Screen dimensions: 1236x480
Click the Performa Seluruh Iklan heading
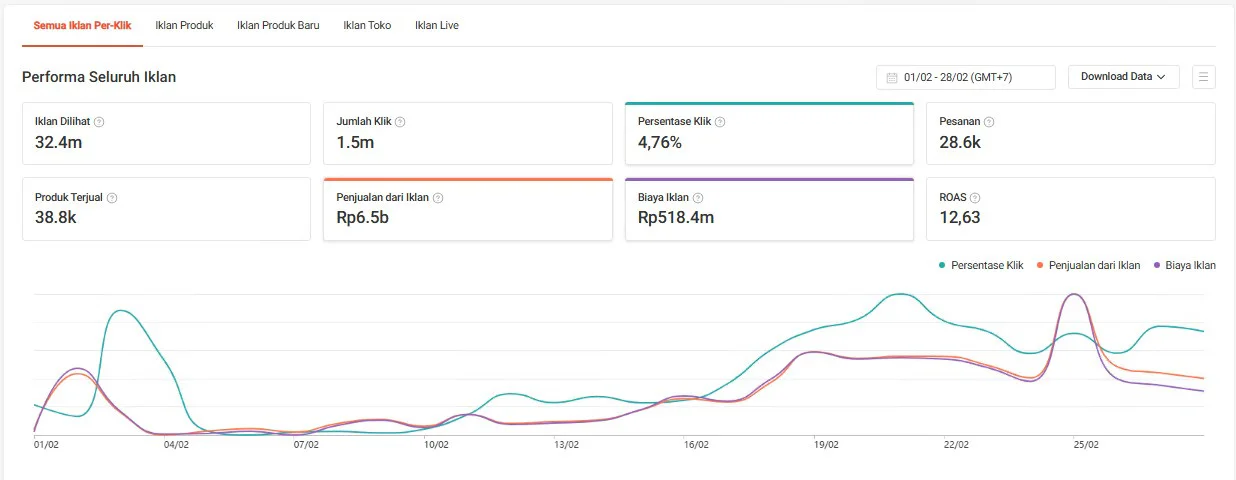tap(99, 77)
